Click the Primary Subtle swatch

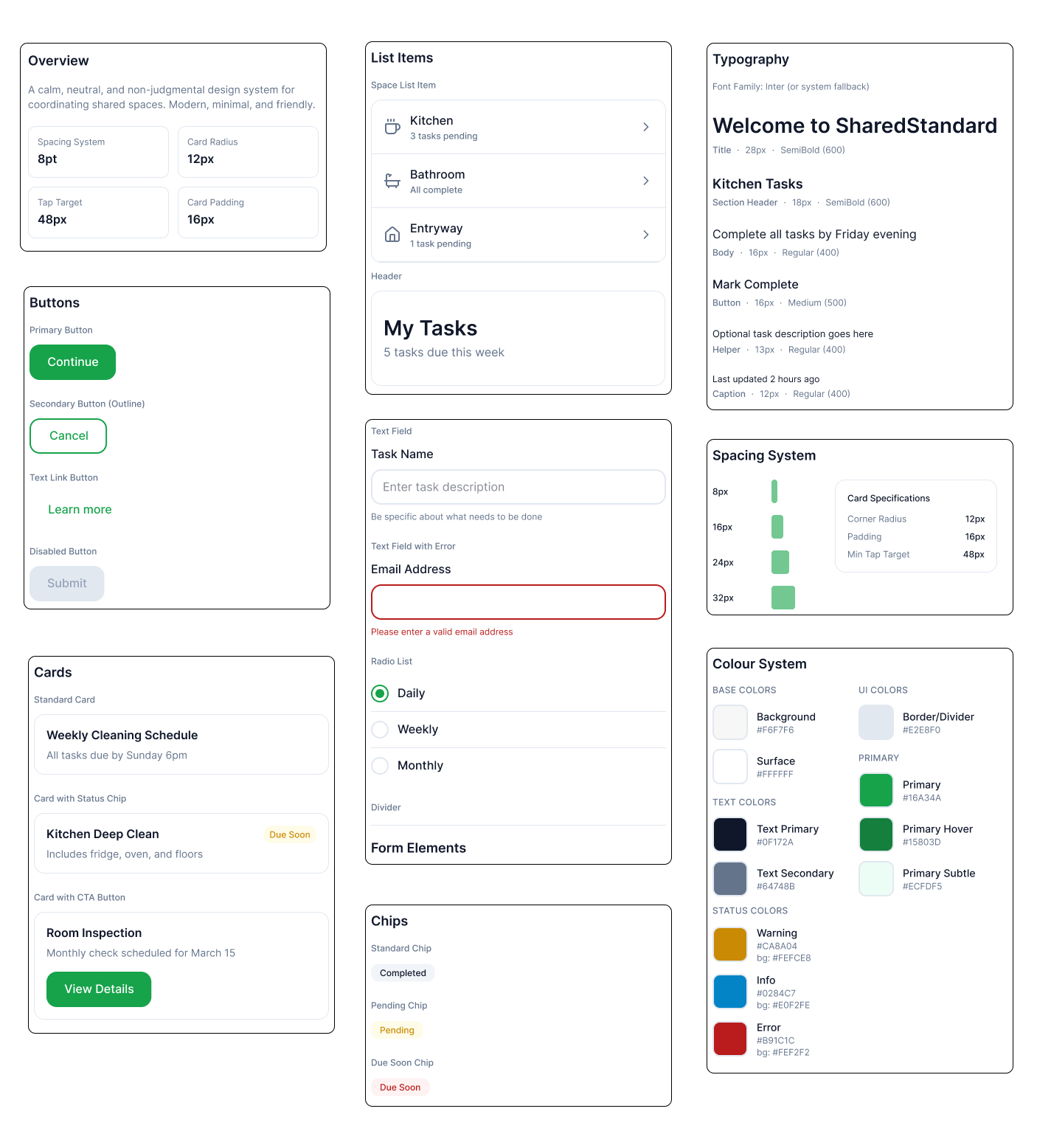click(x=876, y=879)
